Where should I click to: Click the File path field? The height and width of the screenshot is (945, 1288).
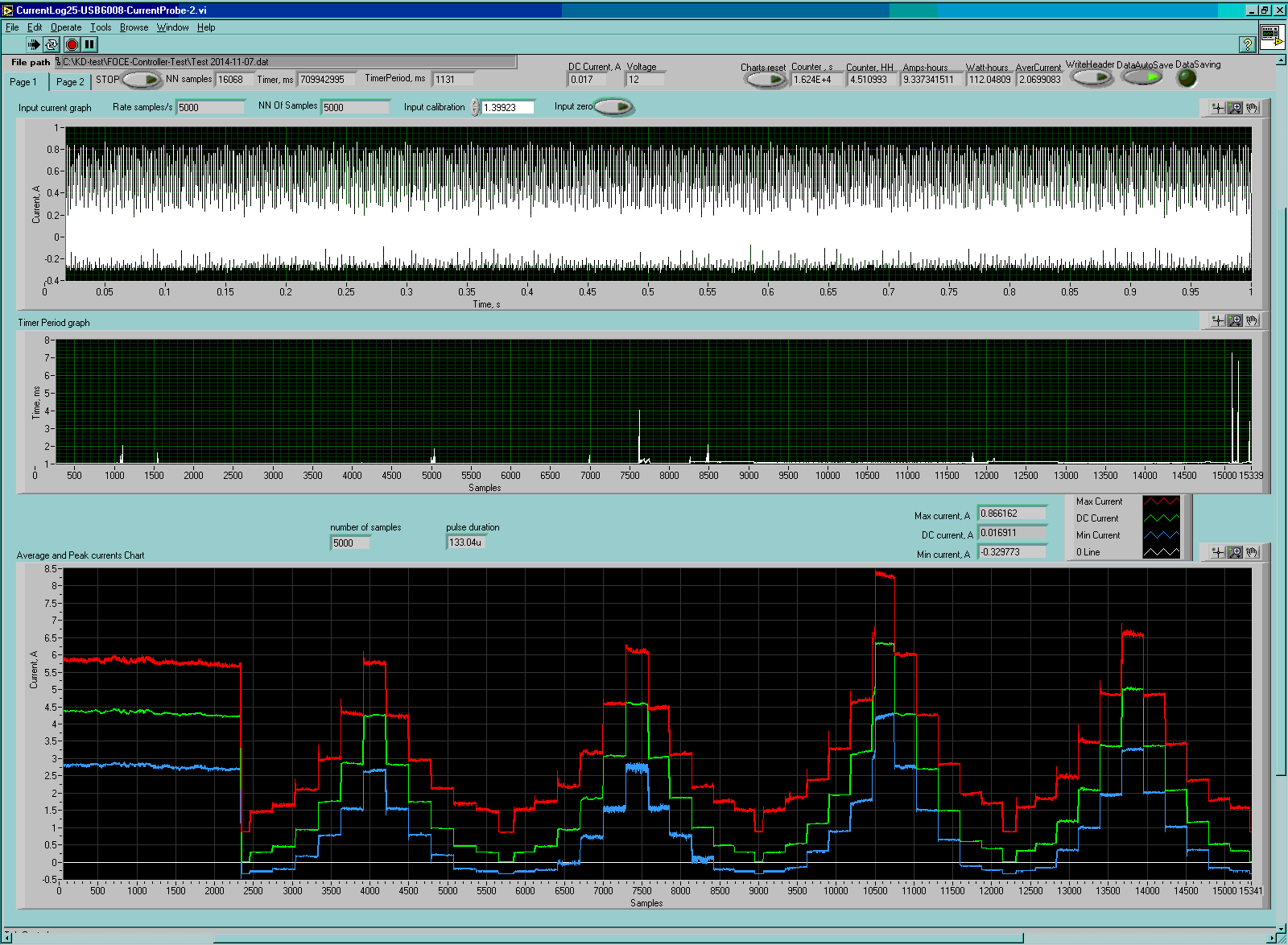(x=290, y=62)
